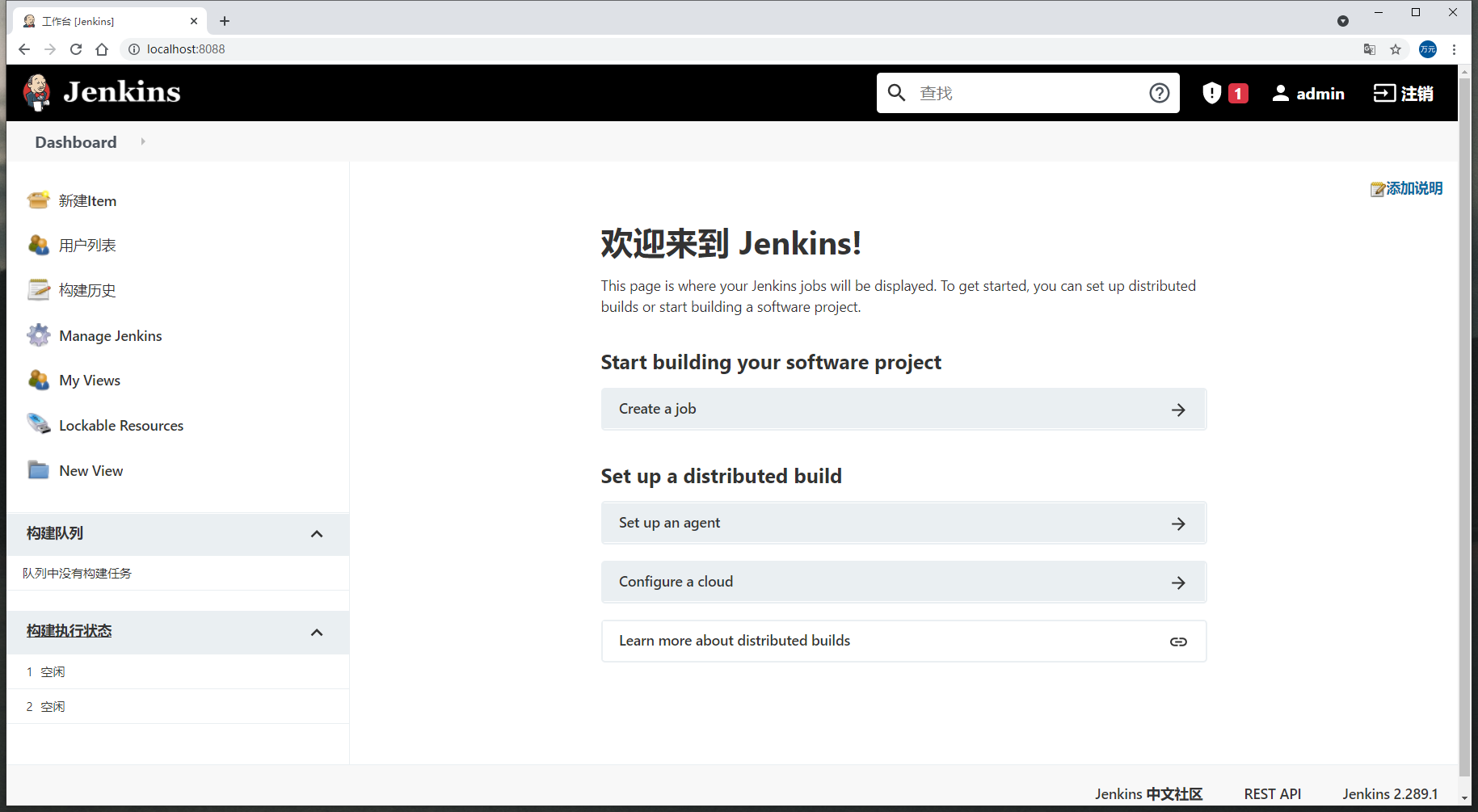Viewport: 1478px width, 812px height.
Task: Click the browser back arrow
Action: (24, 49)
